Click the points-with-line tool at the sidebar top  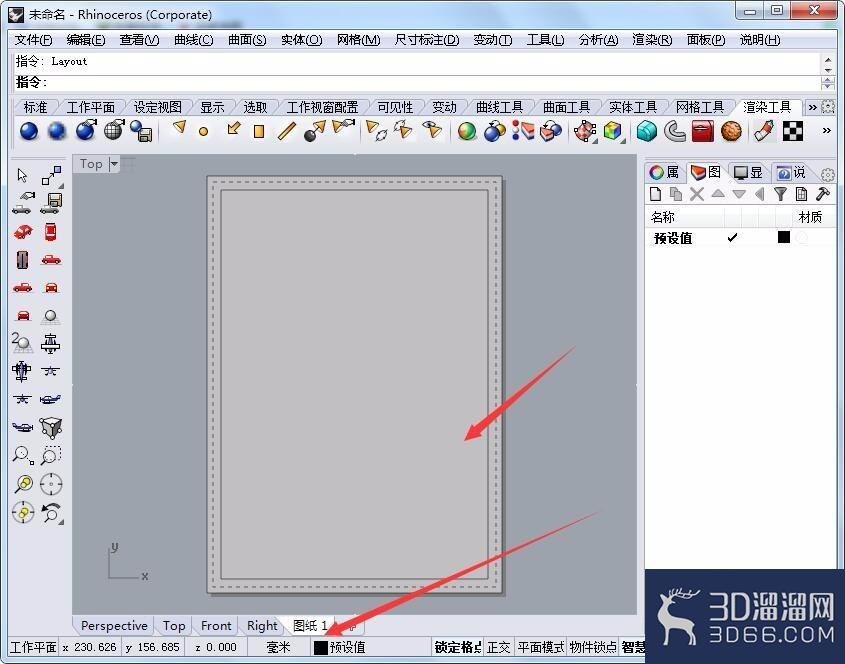(x=51, y=175)
